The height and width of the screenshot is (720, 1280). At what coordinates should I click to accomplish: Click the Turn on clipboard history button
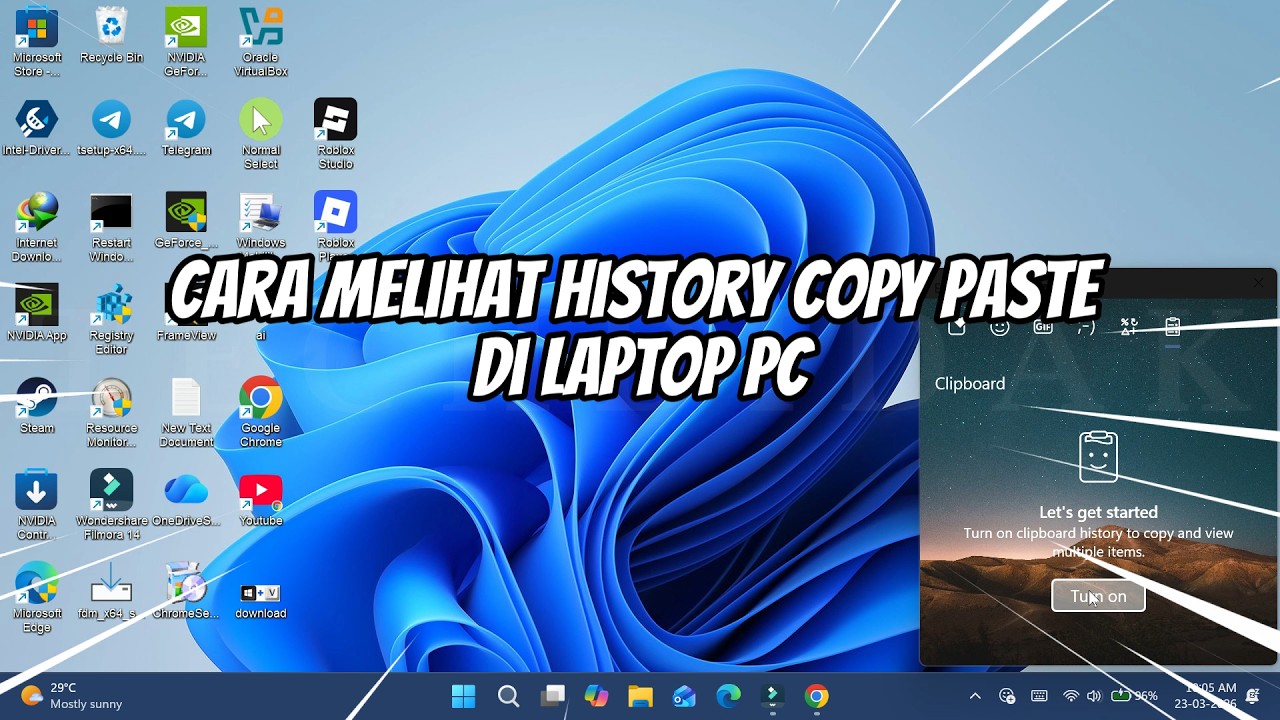pyautogui.click(x=1098, y=596)
